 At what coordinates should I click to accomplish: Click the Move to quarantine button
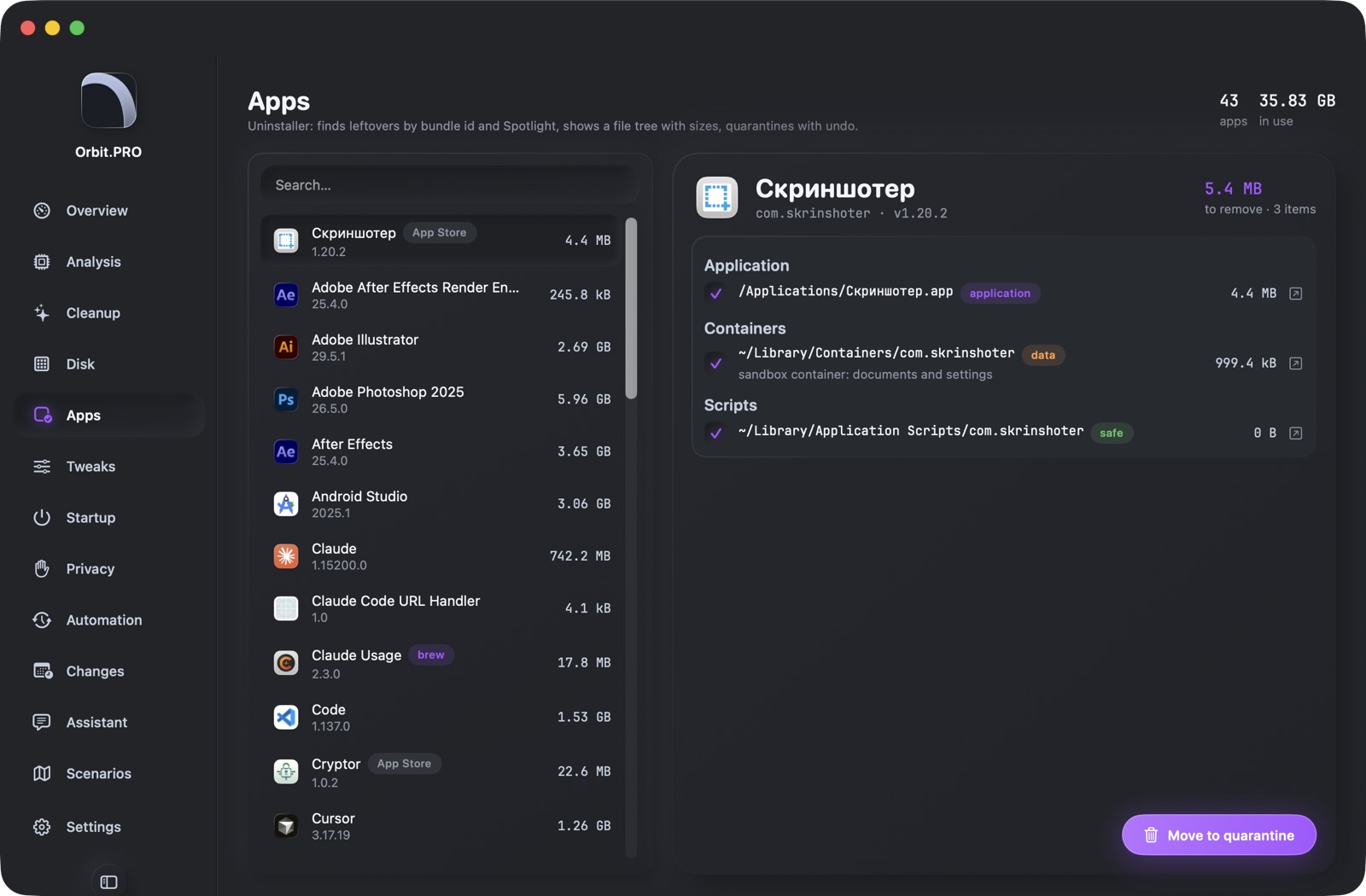[x=1218, y=835]
